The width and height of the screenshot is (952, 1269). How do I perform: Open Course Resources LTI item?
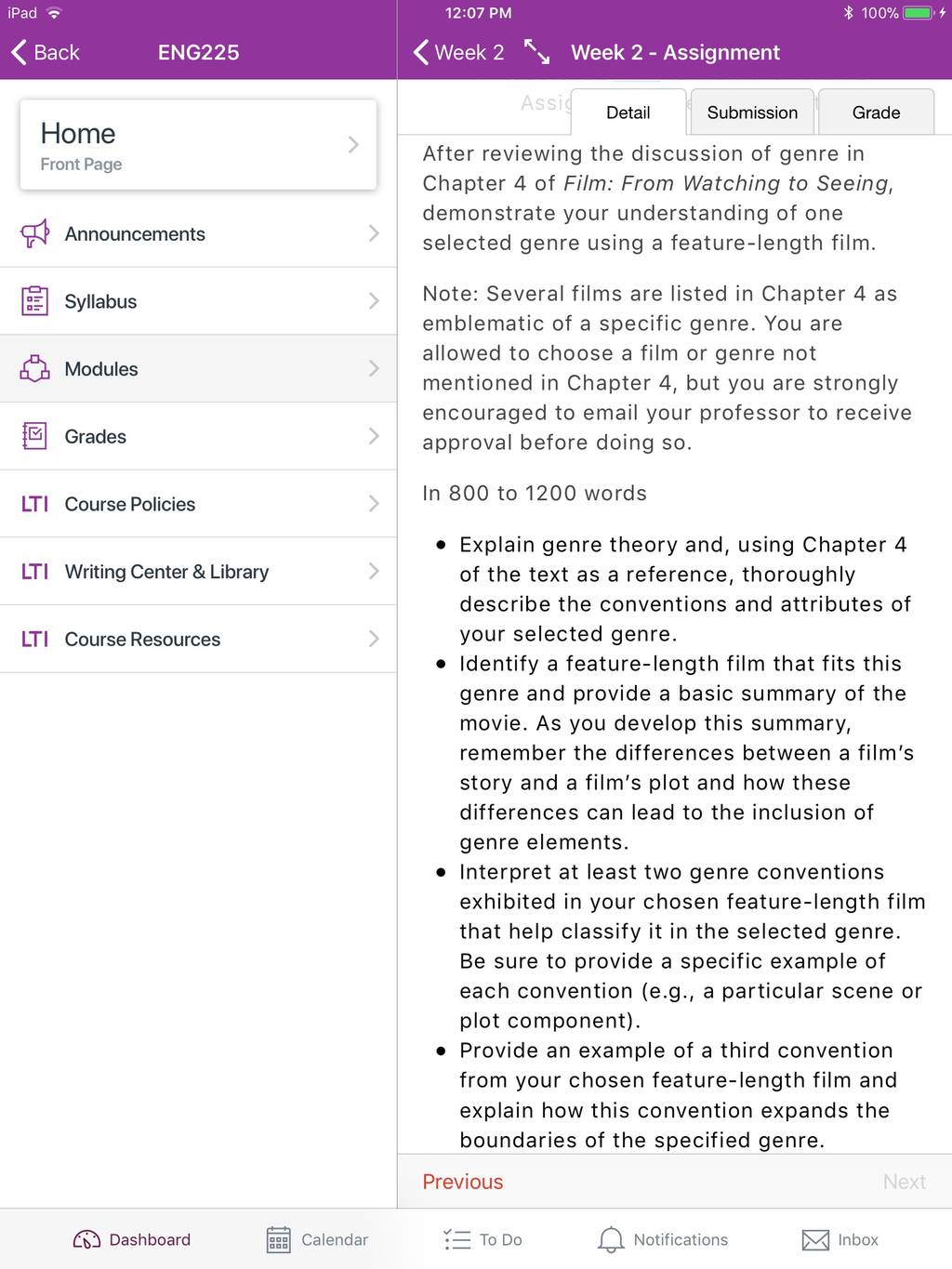coord(198,639)
